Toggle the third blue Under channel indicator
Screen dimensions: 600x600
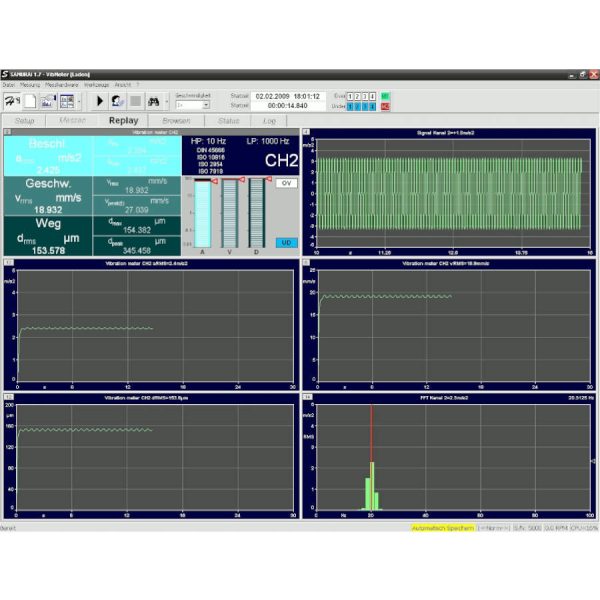(x=365, y=106)
